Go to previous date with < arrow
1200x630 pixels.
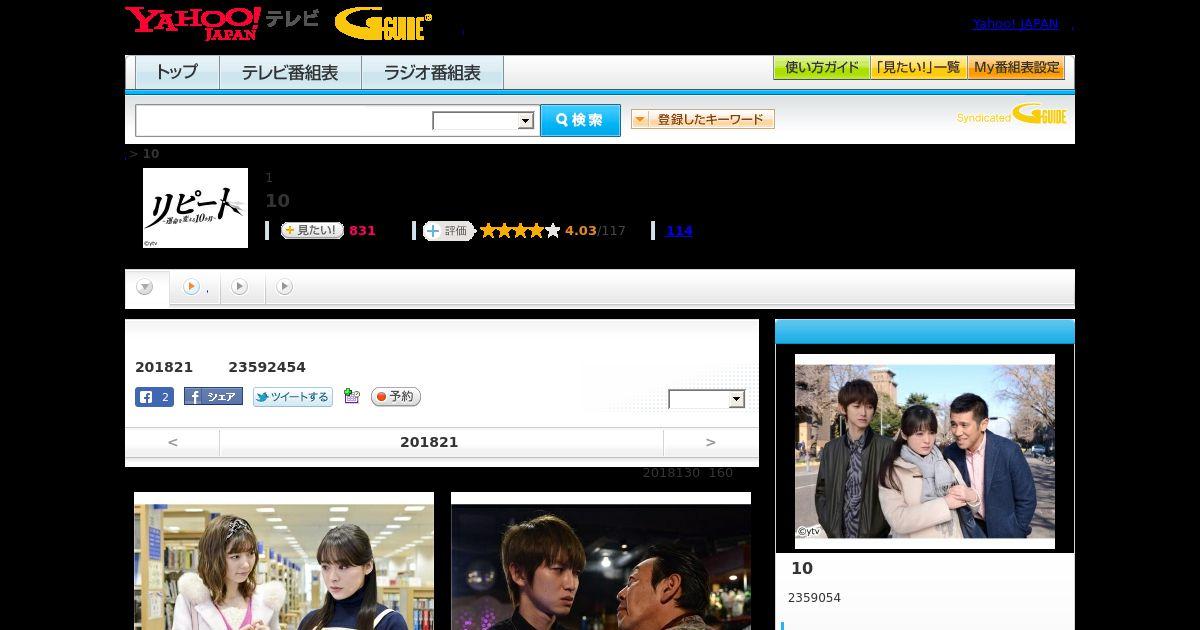click(x=172, y=442)
